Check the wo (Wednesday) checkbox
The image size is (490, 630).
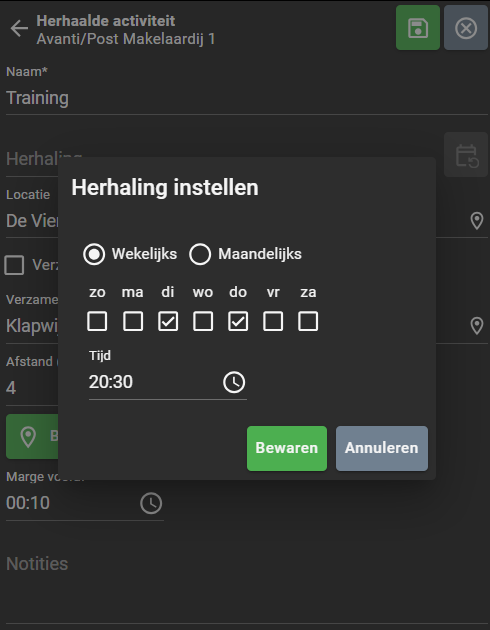203,321
